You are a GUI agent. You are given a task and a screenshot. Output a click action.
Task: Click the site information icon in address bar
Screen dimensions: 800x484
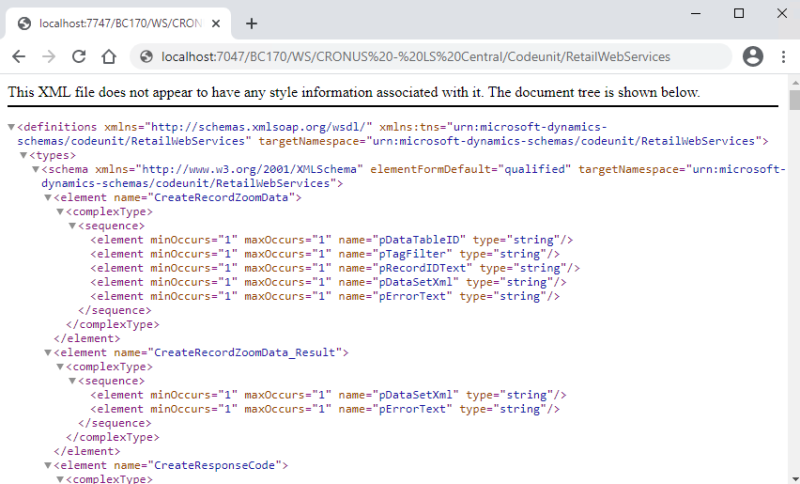coord(146,57)
